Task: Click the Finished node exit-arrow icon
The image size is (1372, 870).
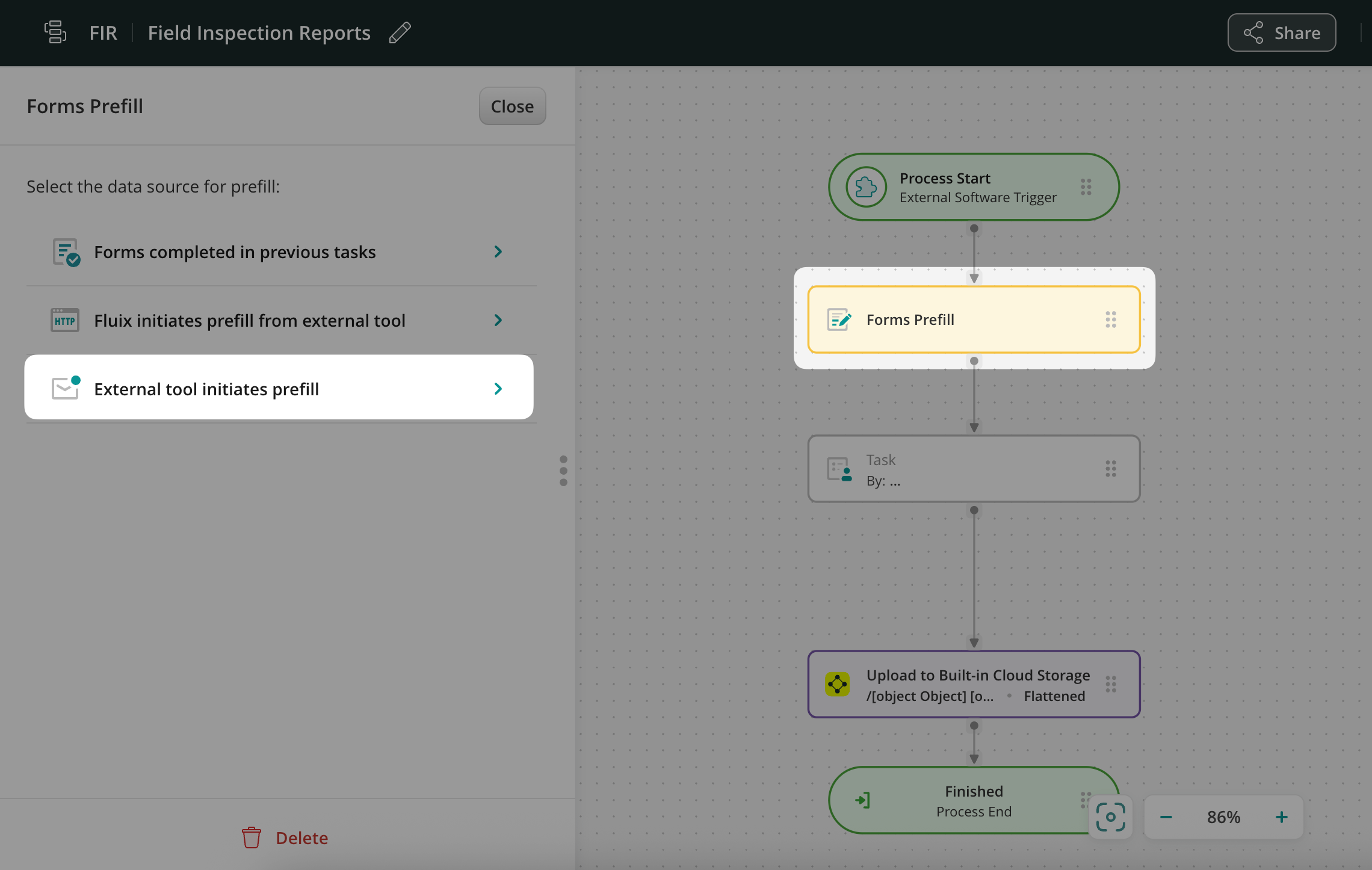Action: pos(862,800)
